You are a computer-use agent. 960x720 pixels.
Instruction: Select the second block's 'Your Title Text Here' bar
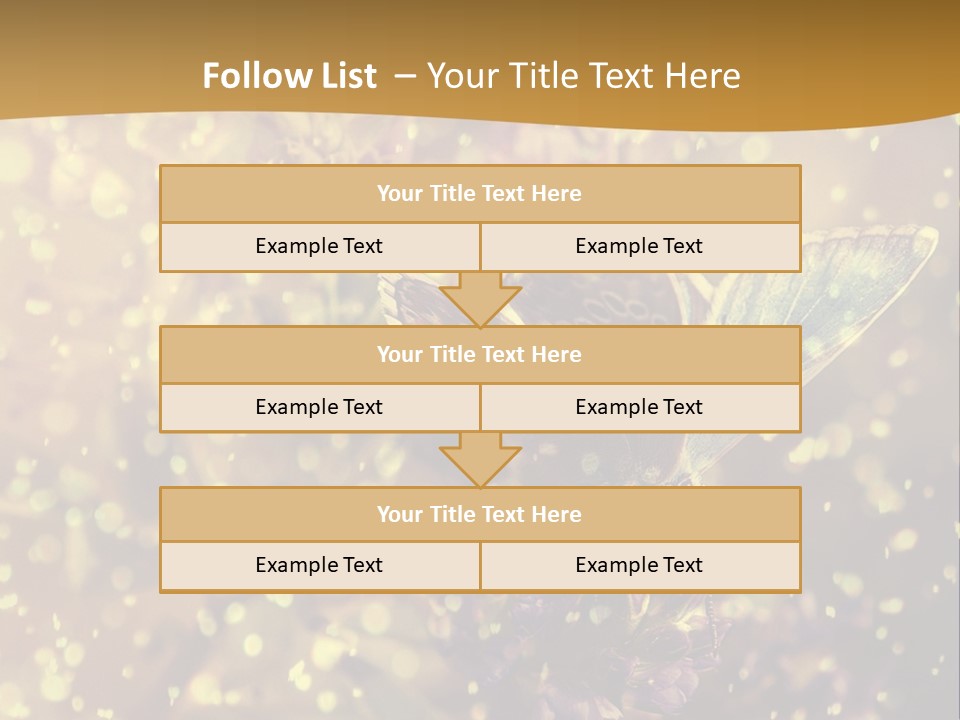481,354
